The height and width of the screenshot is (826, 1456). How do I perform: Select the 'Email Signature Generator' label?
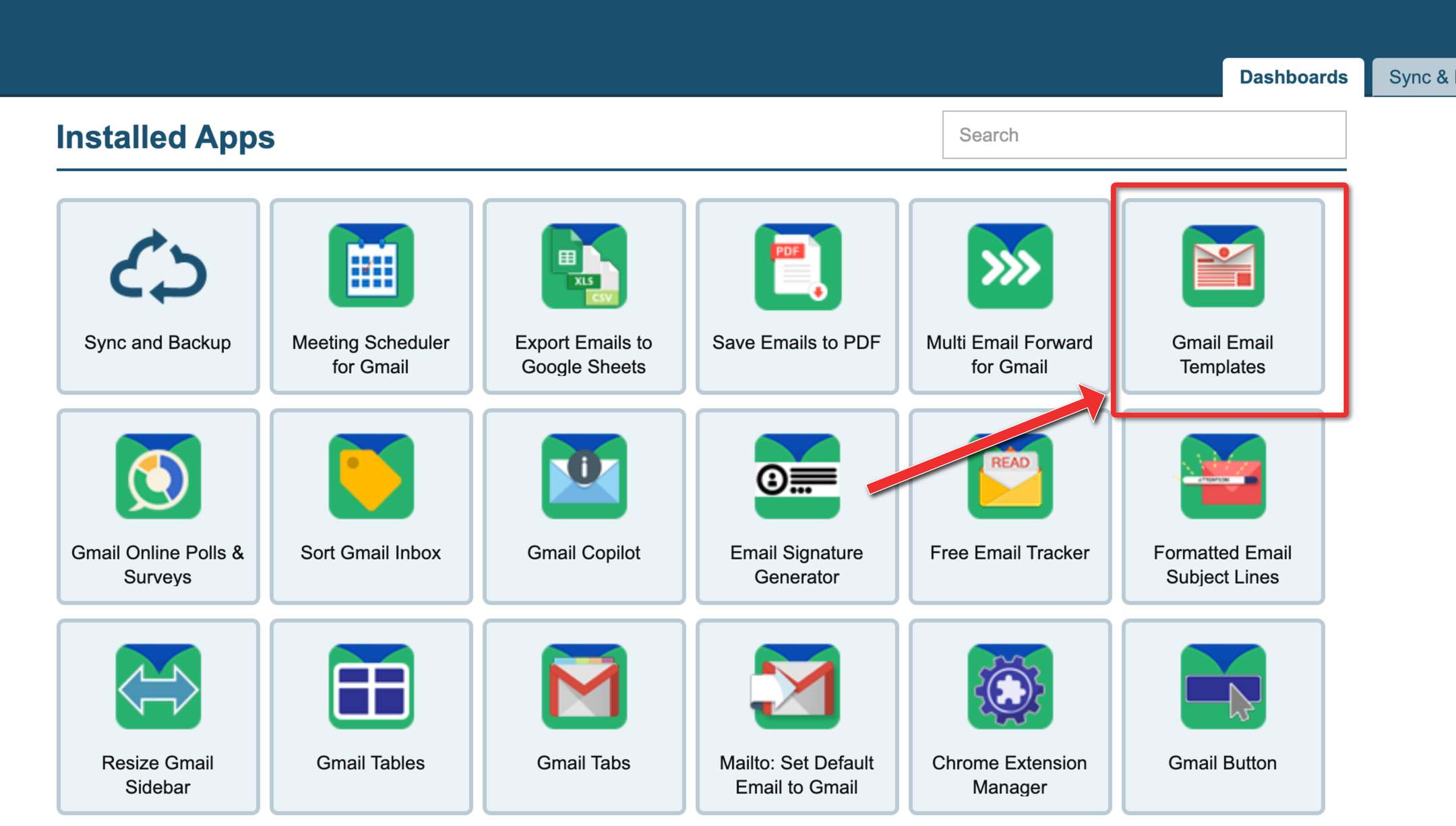[x=797, y=565]
